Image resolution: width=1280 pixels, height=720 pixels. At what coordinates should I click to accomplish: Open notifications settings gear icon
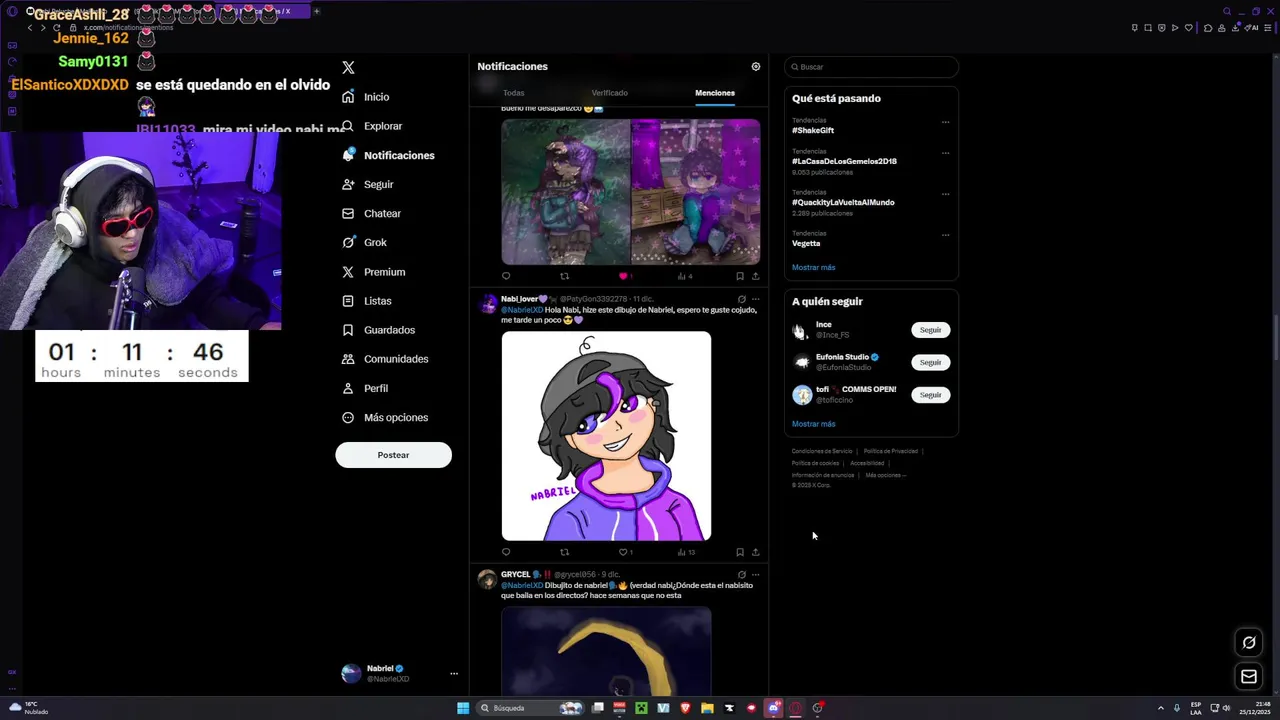756,67
